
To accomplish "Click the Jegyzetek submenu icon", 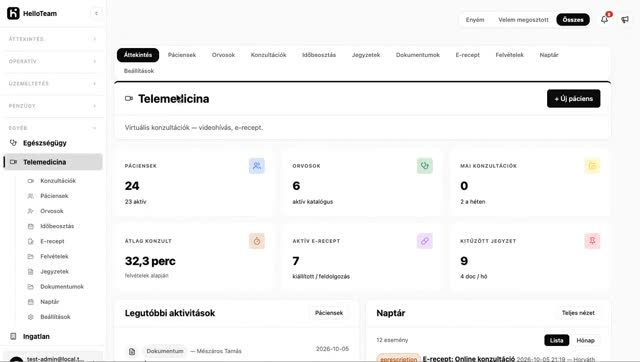I will pyautogui.click(x=31, y=271).
